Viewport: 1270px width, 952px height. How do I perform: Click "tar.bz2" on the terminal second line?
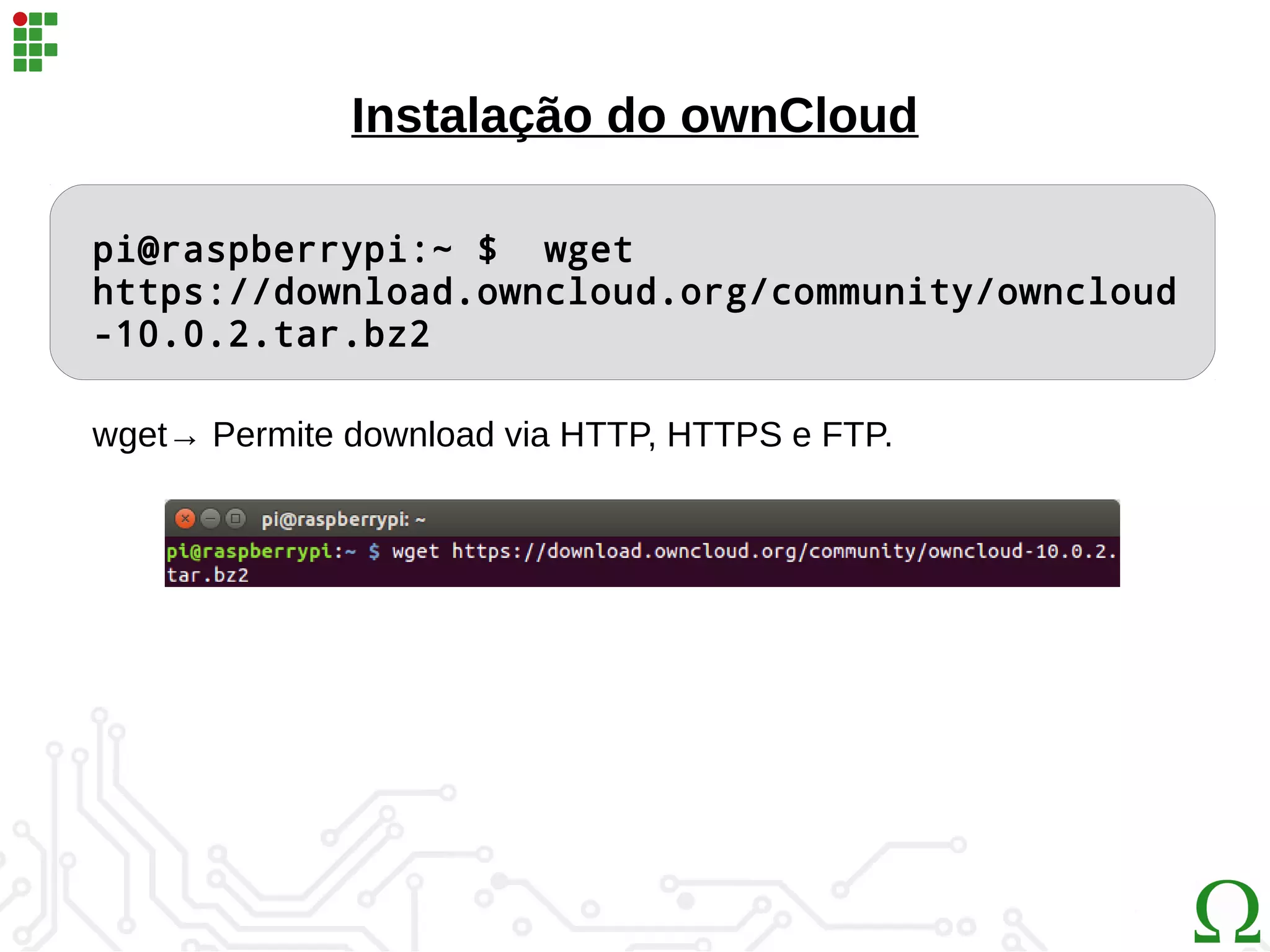coord(208,575)
